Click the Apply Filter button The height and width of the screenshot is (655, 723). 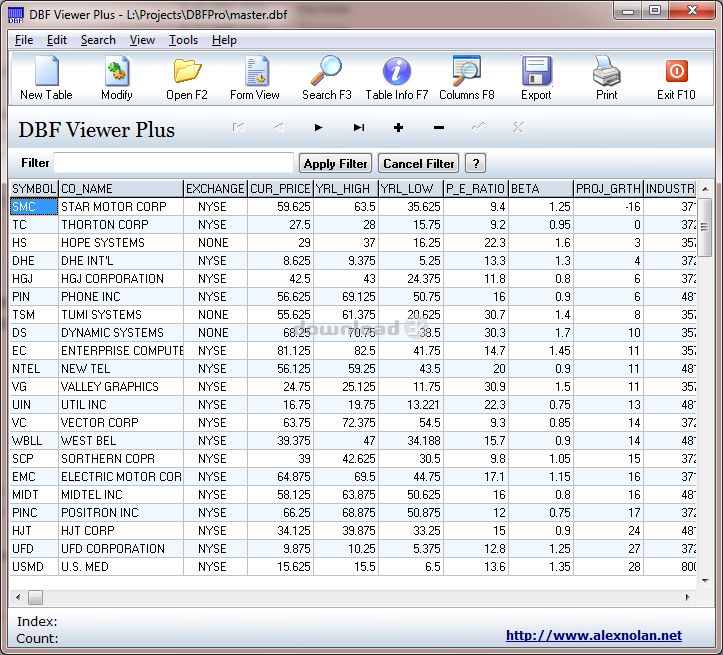point(335,164)
